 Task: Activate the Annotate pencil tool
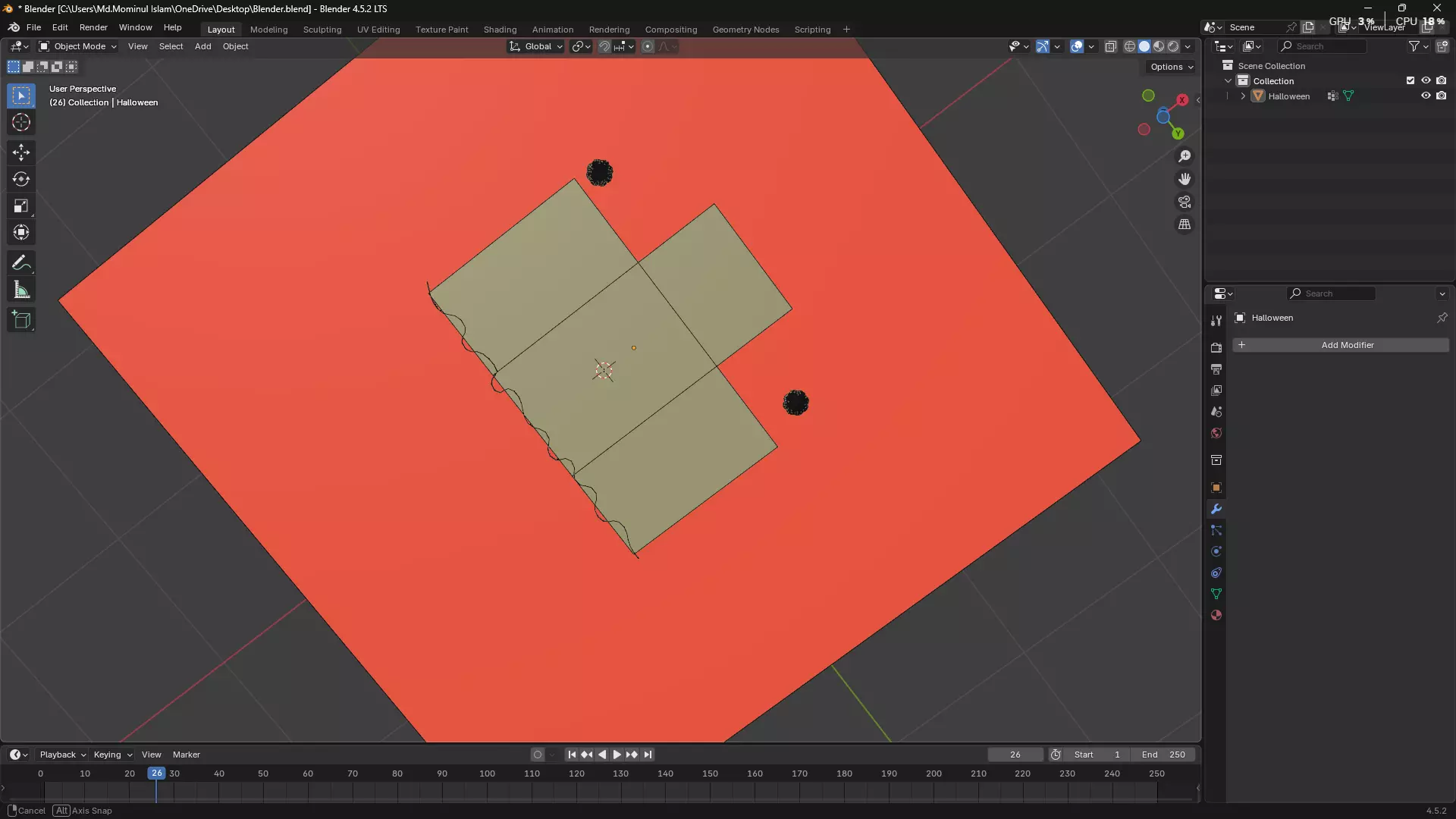coord(21,263)
